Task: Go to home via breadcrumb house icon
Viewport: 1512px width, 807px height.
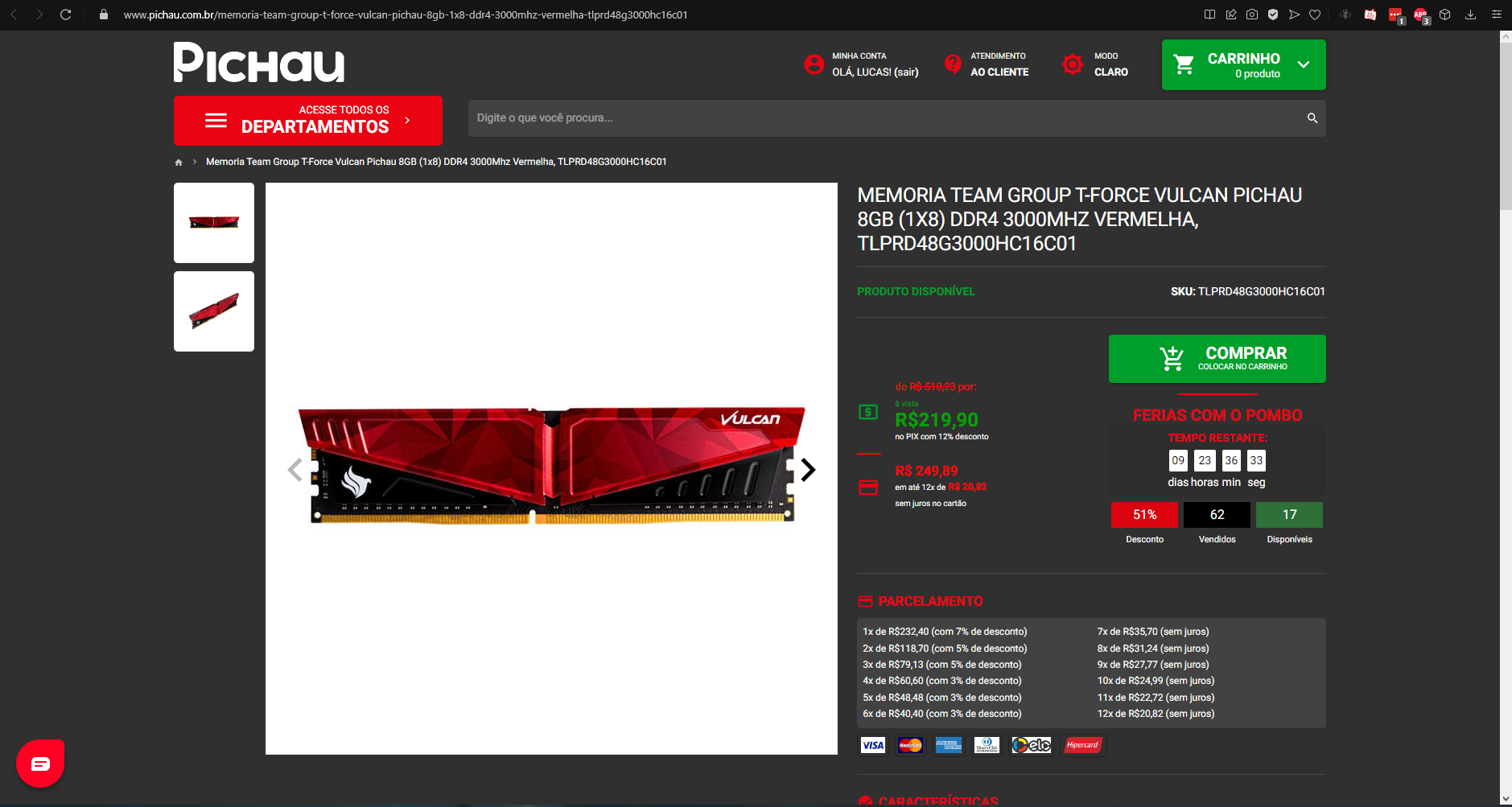Action: pos(179,163)
